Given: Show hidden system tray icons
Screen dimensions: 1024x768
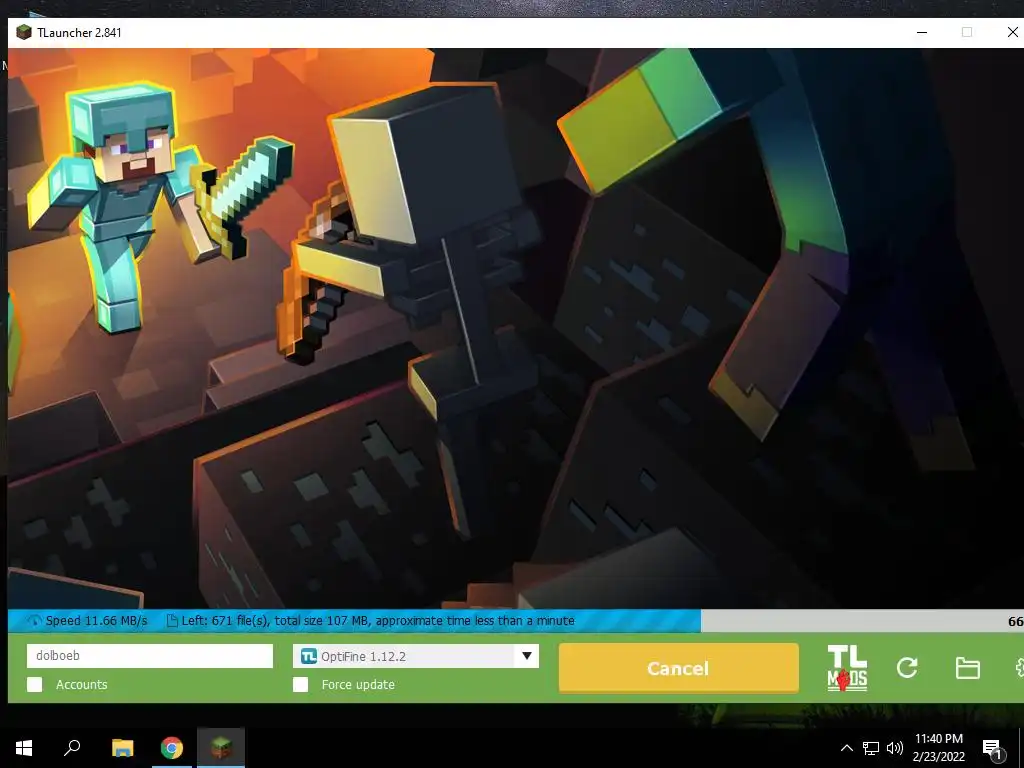Looking at the screenshot, I should tap(846, 748).
